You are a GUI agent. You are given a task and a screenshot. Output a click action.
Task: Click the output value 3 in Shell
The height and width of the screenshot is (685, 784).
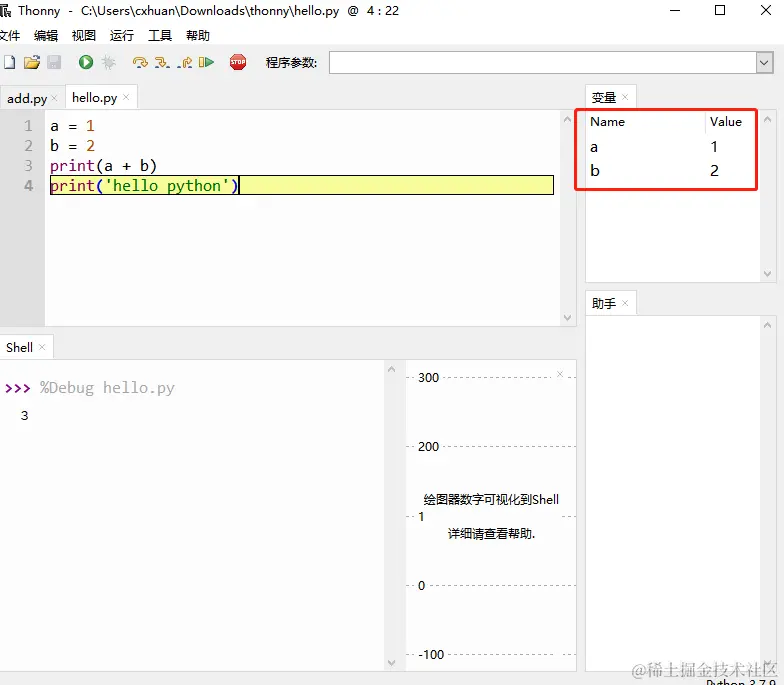[24, 416]
